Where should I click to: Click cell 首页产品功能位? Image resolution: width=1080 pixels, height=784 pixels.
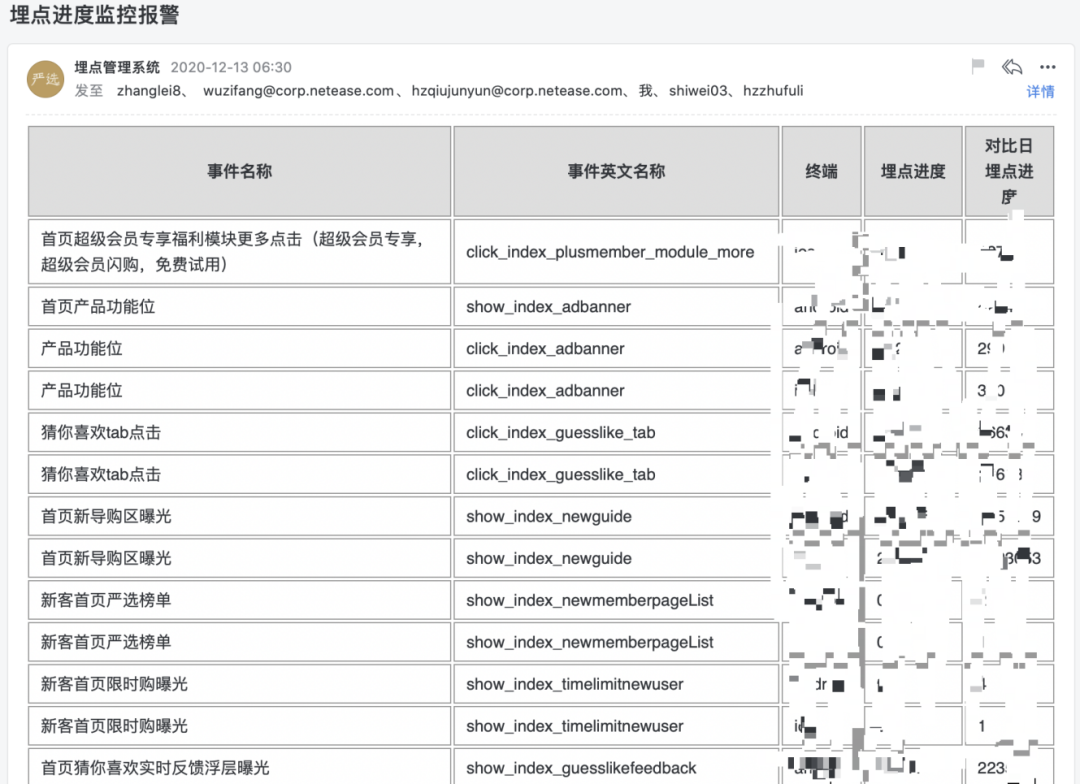pos(240,307)
